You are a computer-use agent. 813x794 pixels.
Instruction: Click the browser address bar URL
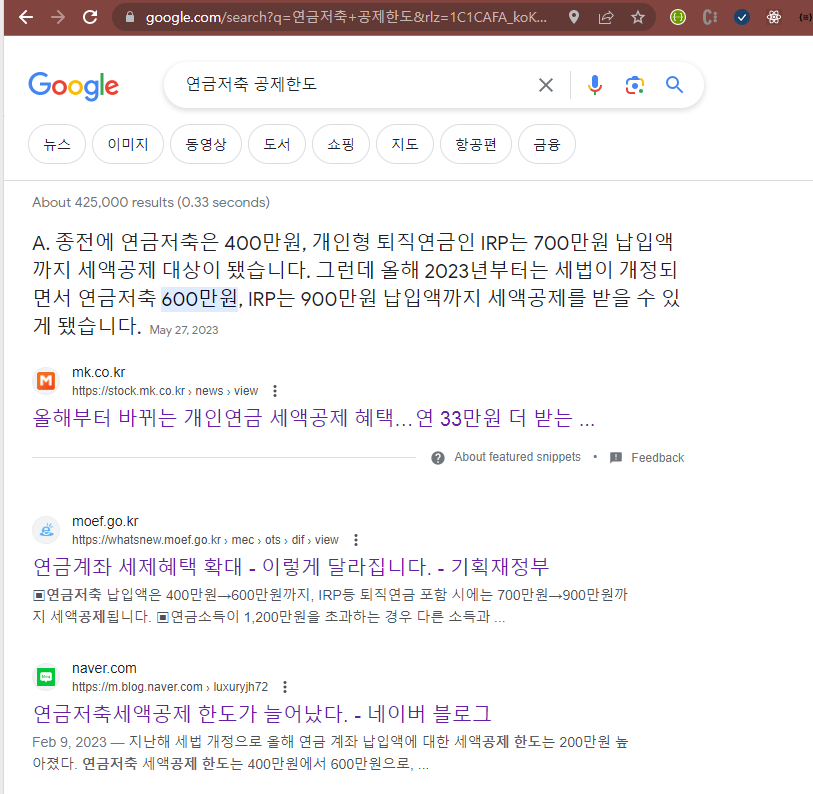[x=346, y=17]
